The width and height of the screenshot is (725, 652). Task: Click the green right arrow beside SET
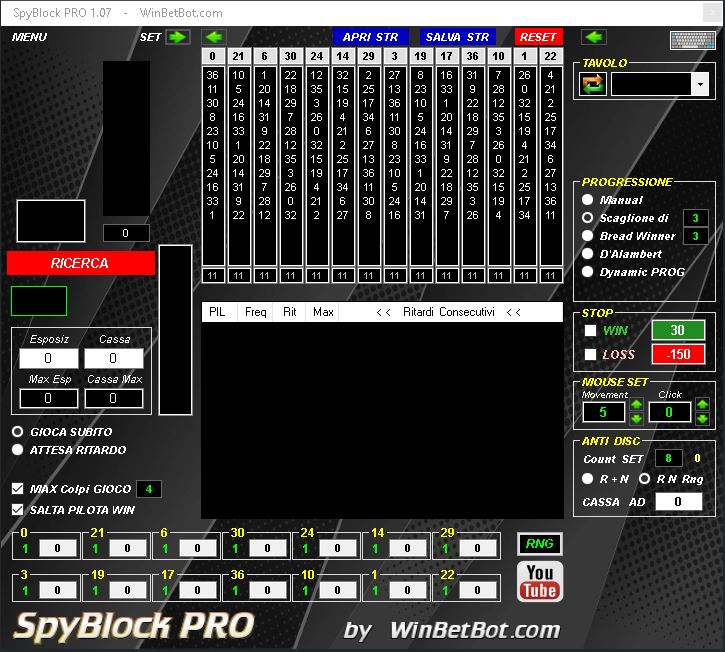[x=178, y=37]
